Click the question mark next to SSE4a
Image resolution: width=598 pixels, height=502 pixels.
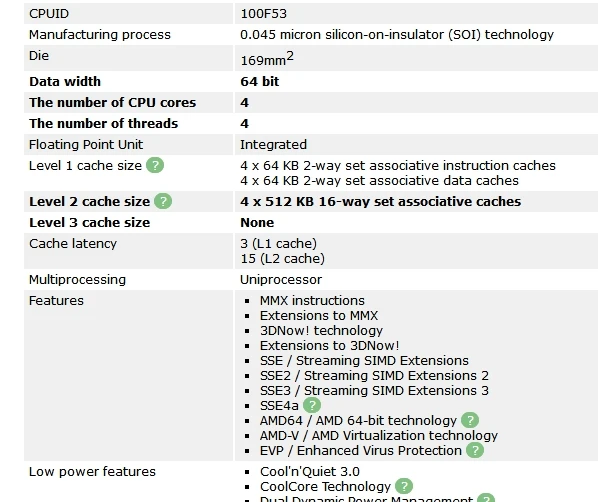pyautogui.click(x=312, y=405)
